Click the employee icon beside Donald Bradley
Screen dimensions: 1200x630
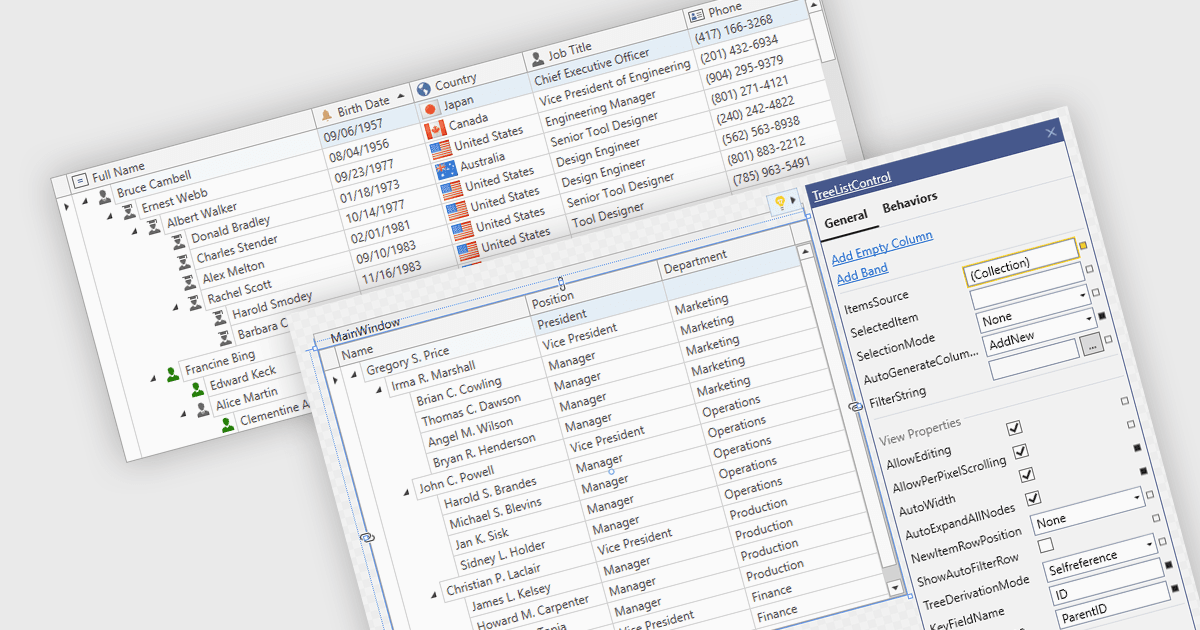point(178,243)
